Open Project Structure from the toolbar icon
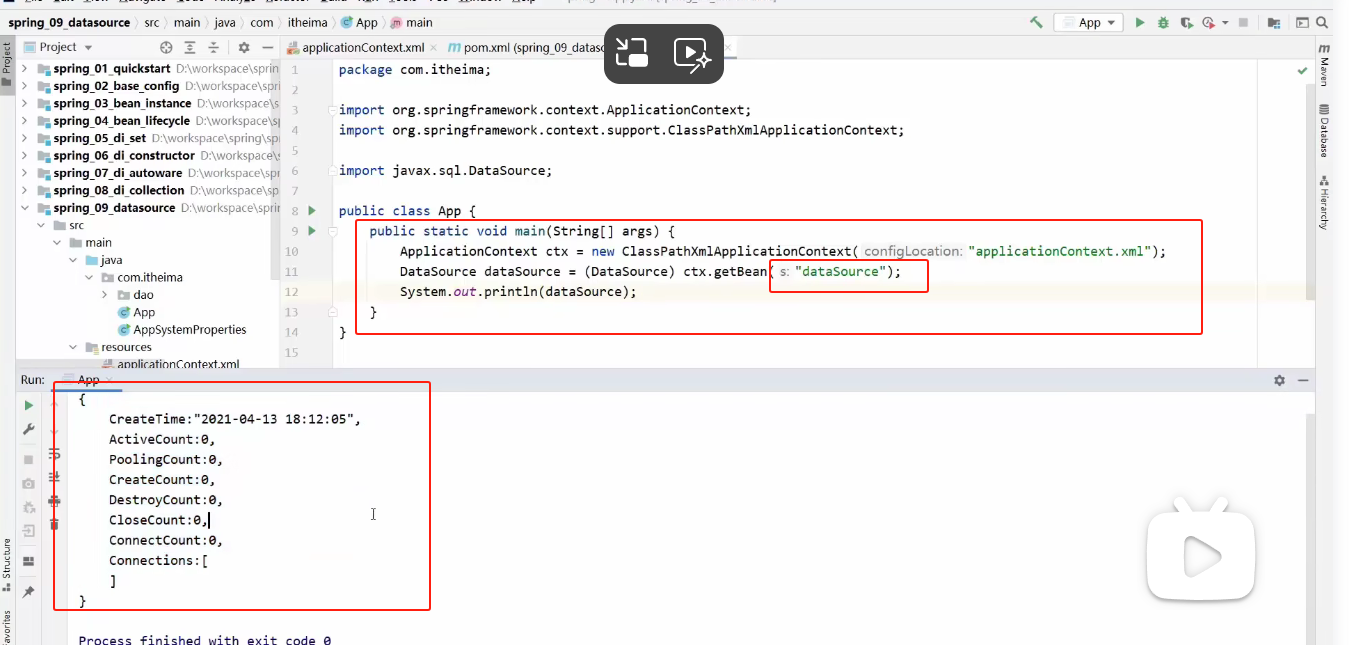The height and width of the screenshot is (645, 1351). coord(1273,22)
